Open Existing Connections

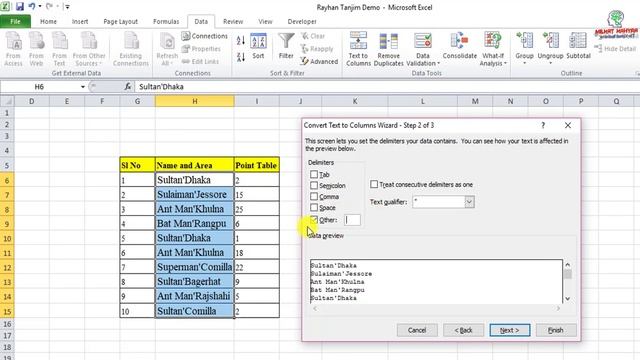pos(131,49)
